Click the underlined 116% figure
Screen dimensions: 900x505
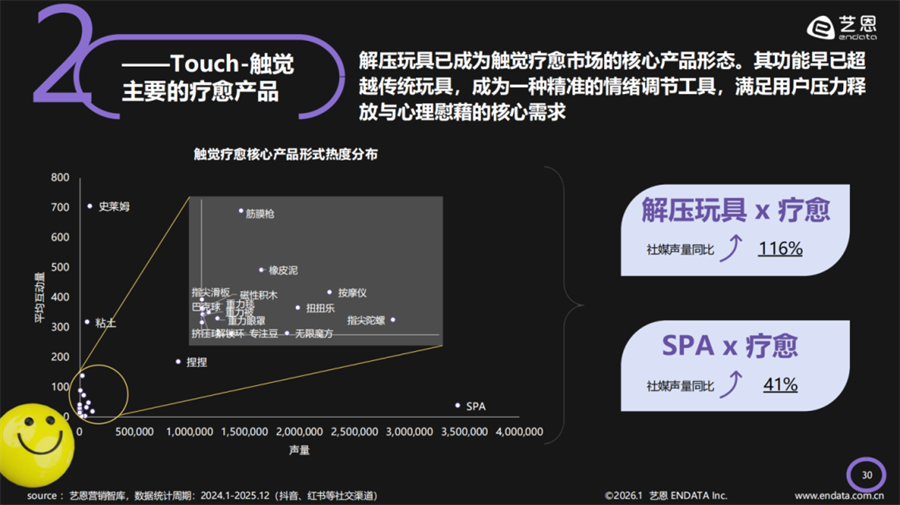click(x=780, y=248)
